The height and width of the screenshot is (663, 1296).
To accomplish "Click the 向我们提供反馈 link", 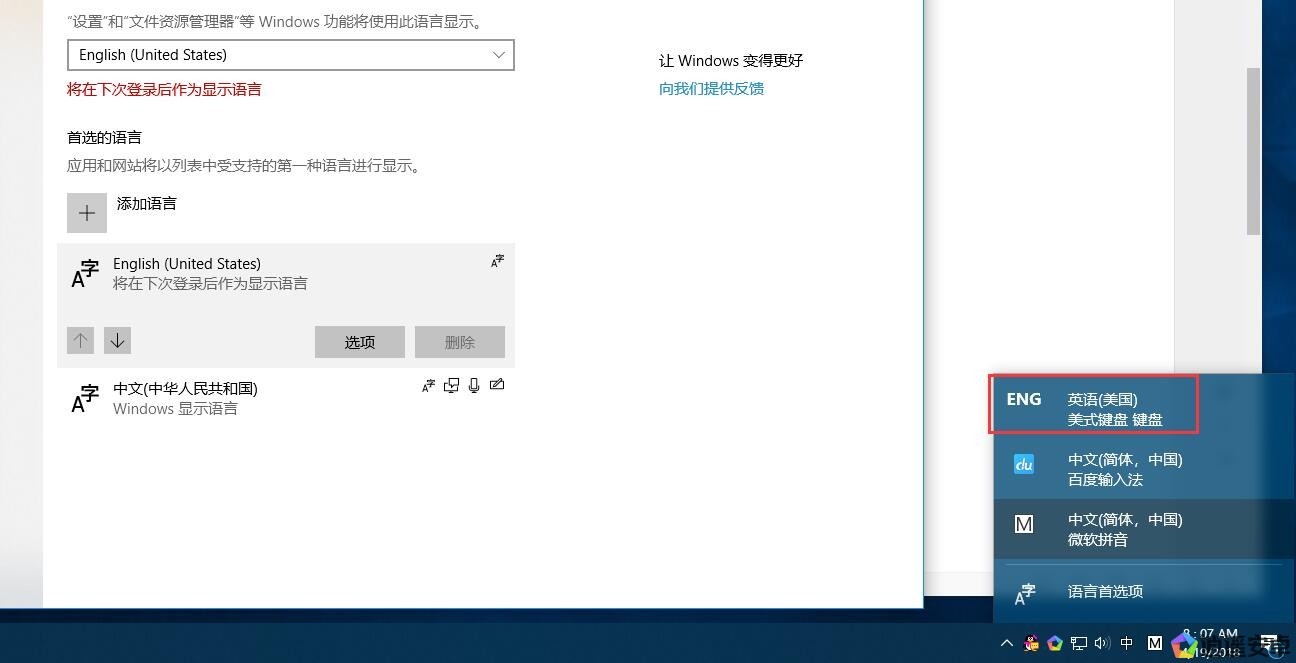I will pyautogui.click(x=711, y=88).
